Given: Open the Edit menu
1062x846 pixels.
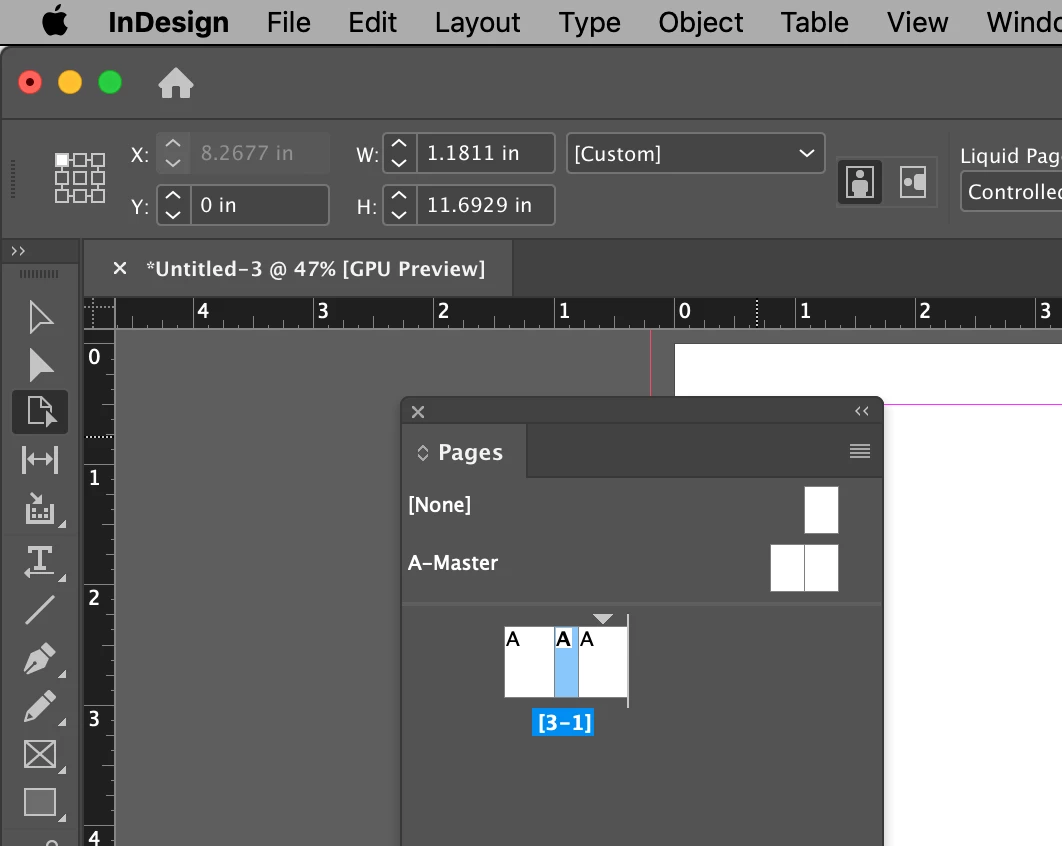Looking at the screenshot, I should coord(373,22).
